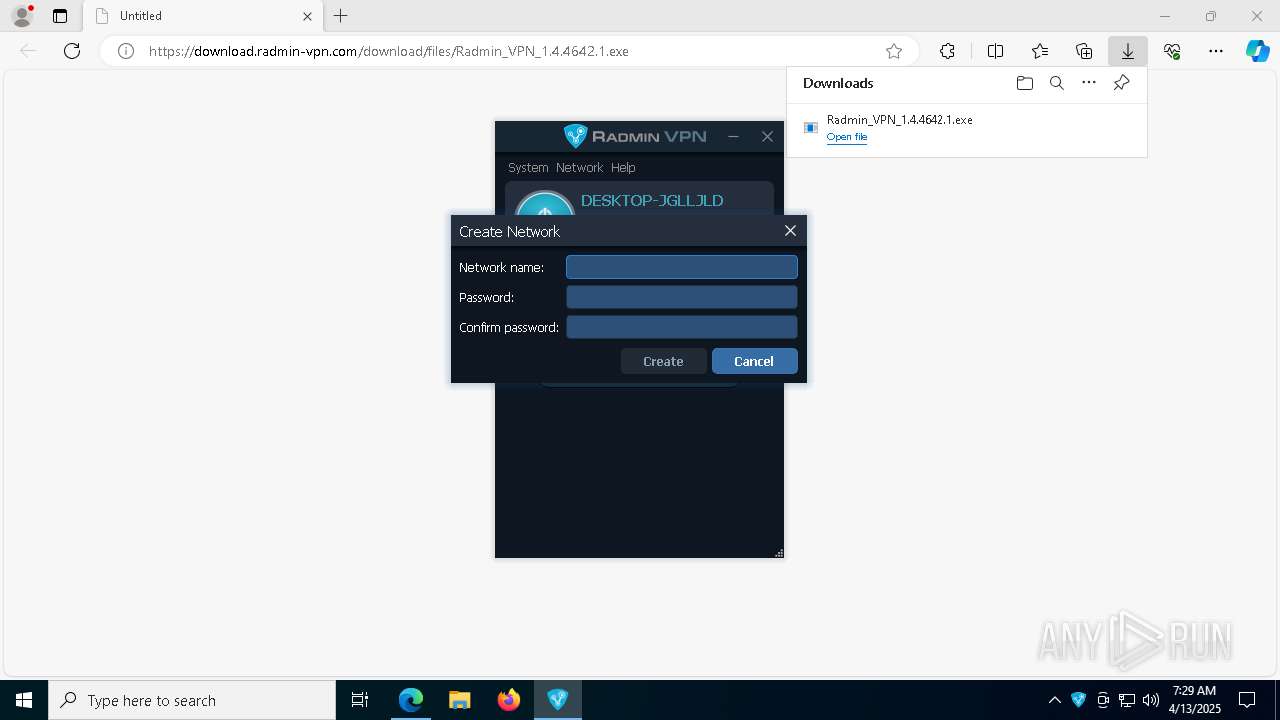Launch Firefox from the taskbar
1280x720 pixels.
(509, 700)
